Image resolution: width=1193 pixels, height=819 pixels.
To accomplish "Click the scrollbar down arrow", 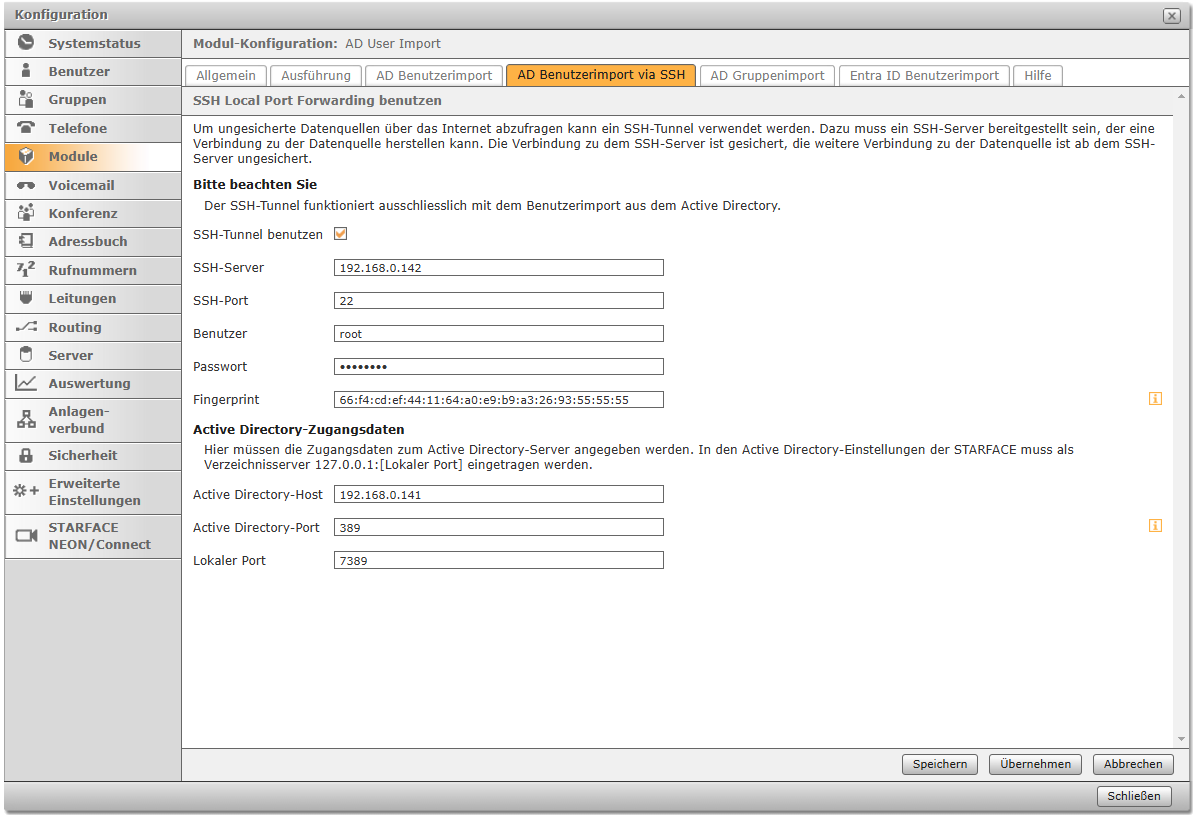I will (x=1182, y=739).
